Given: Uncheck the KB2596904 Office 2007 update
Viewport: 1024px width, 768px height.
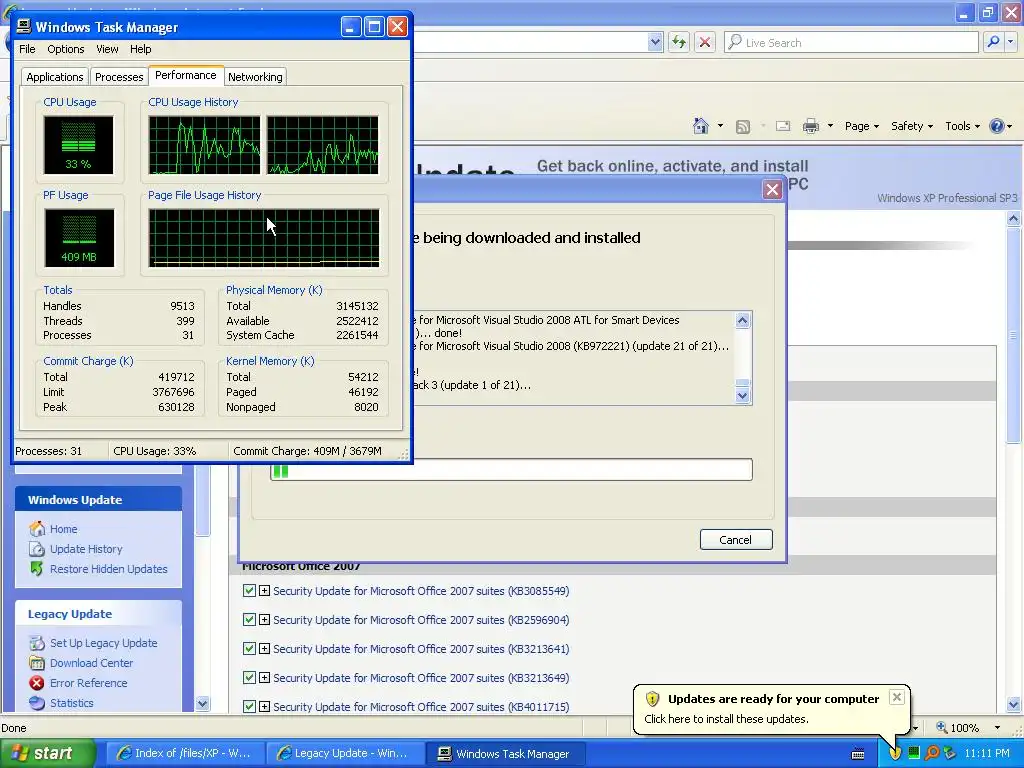Looking at the screenshot, I should tap(249, 619).
